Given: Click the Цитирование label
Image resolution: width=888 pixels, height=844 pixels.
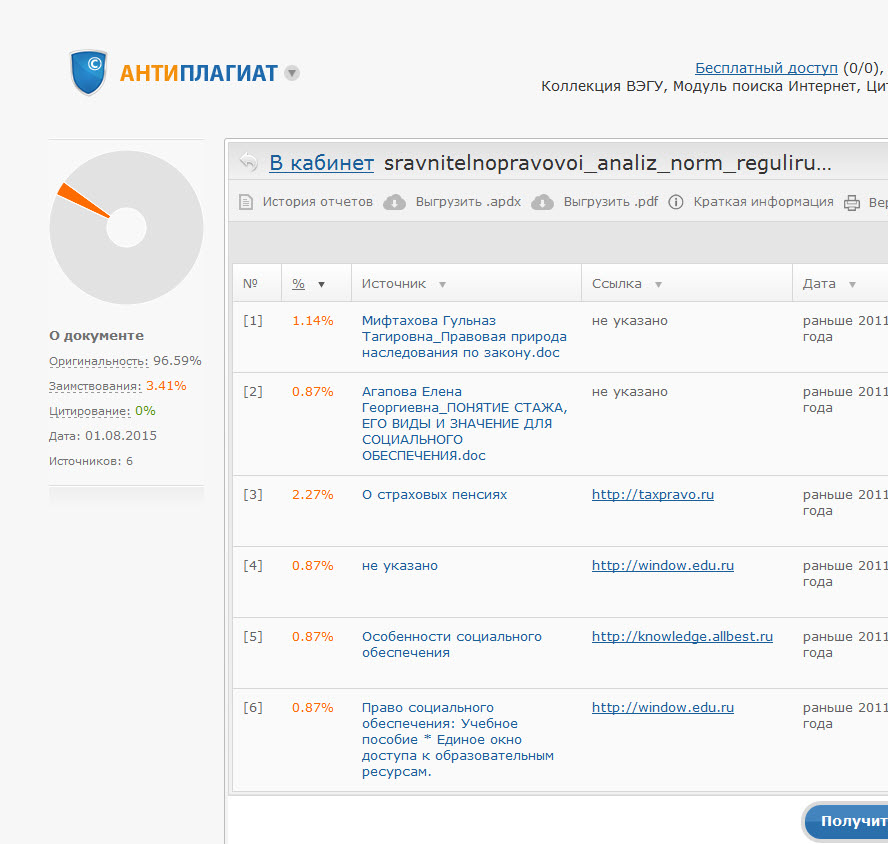Looking at the screenshot, I should tap(89, 411).
